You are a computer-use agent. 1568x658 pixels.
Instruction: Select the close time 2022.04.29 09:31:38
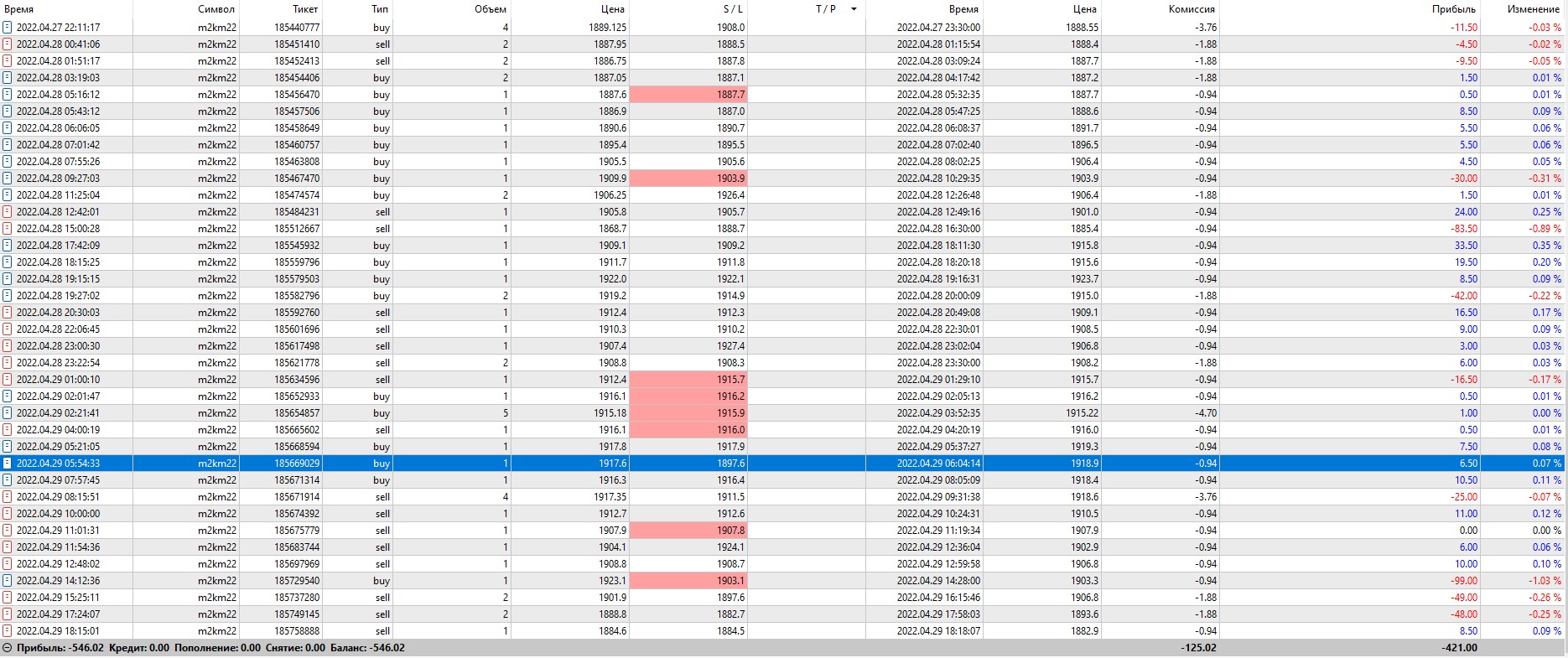(938, 497)
